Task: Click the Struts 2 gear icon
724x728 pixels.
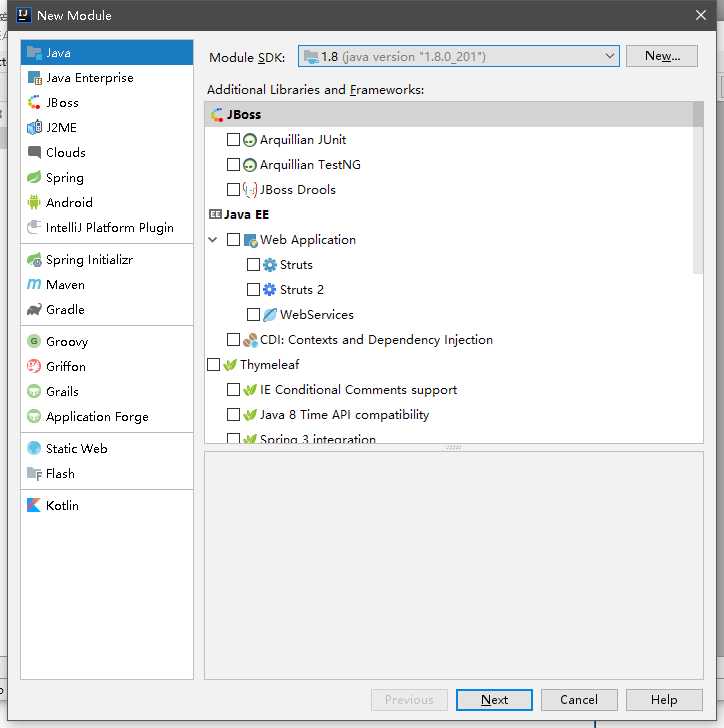Action: tap(269, 289)
